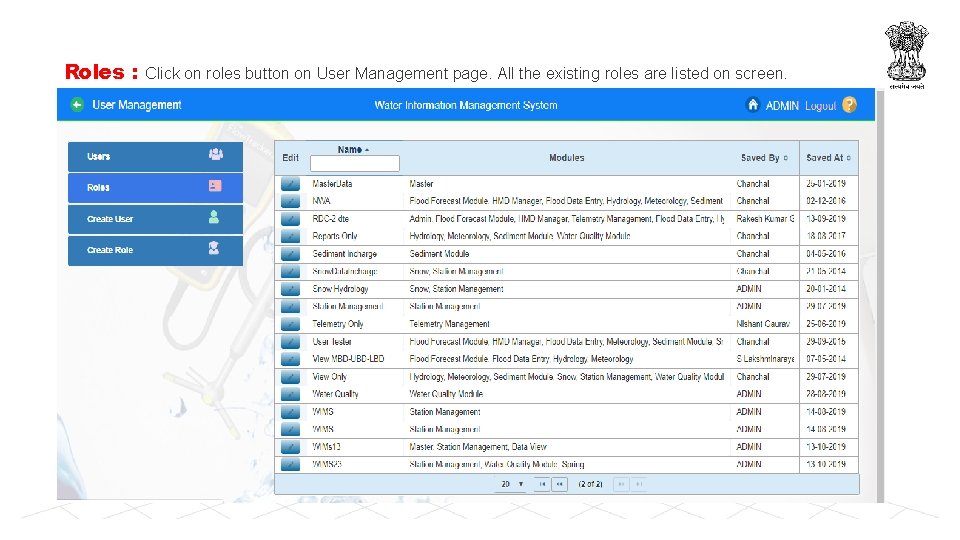Edit the Reports Only role
Viewport: 960px width, 540px height.
290,236
